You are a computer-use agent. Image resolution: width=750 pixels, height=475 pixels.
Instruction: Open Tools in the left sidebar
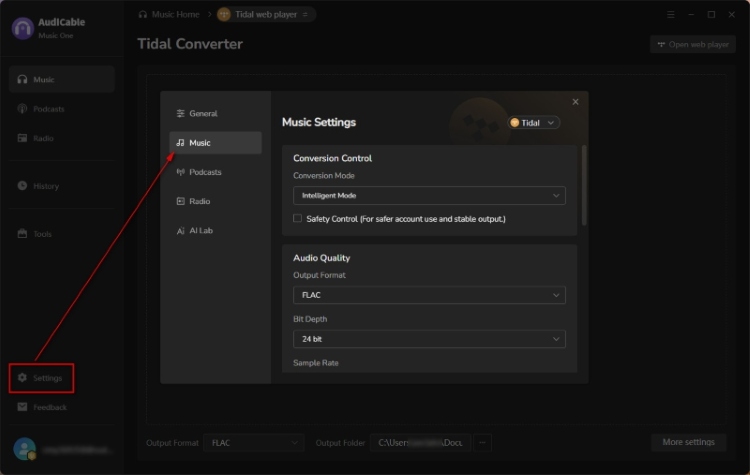(x=62, y=234)
